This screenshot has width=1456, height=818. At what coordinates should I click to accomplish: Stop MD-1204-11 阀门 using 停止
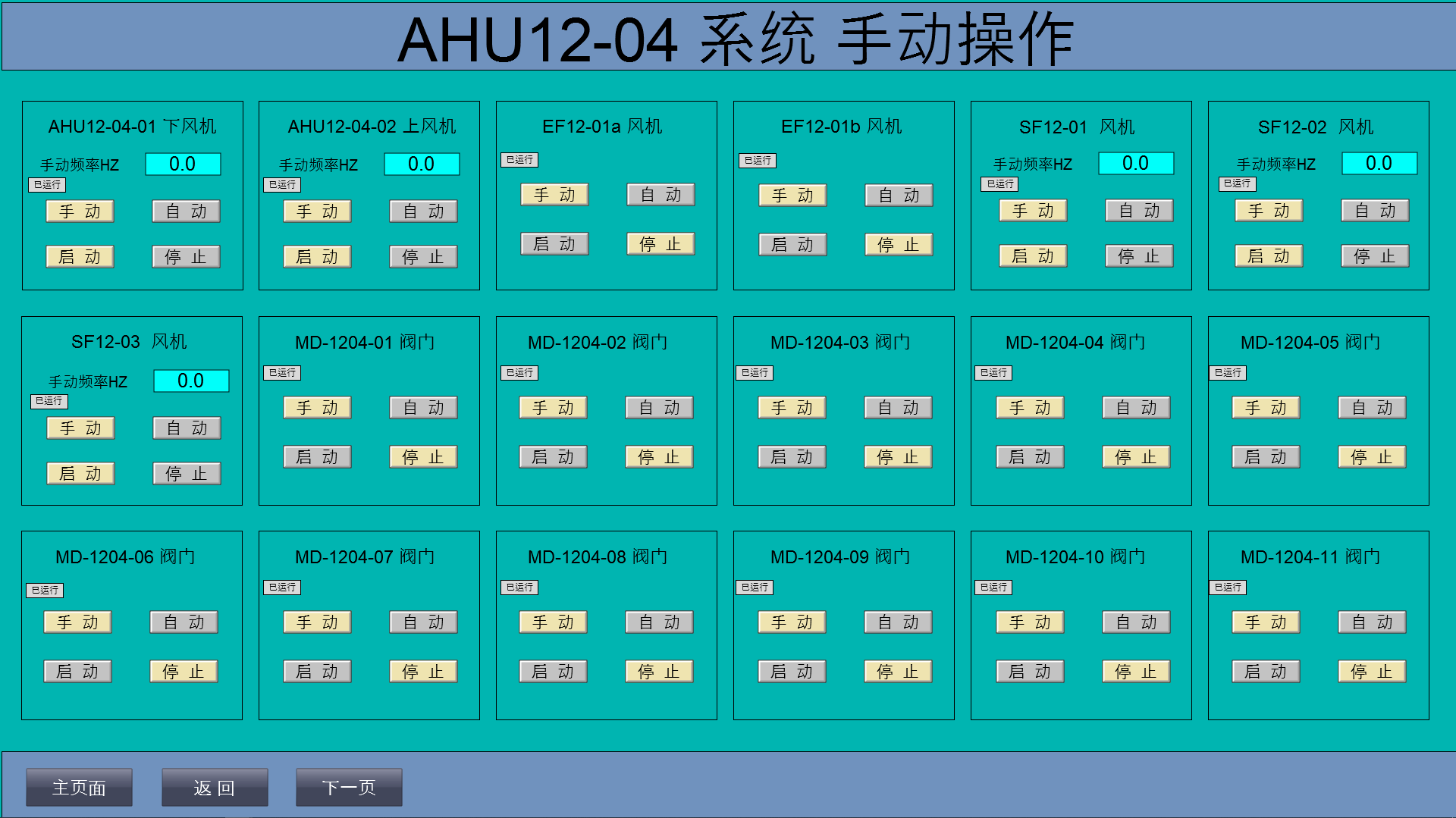1371,670
